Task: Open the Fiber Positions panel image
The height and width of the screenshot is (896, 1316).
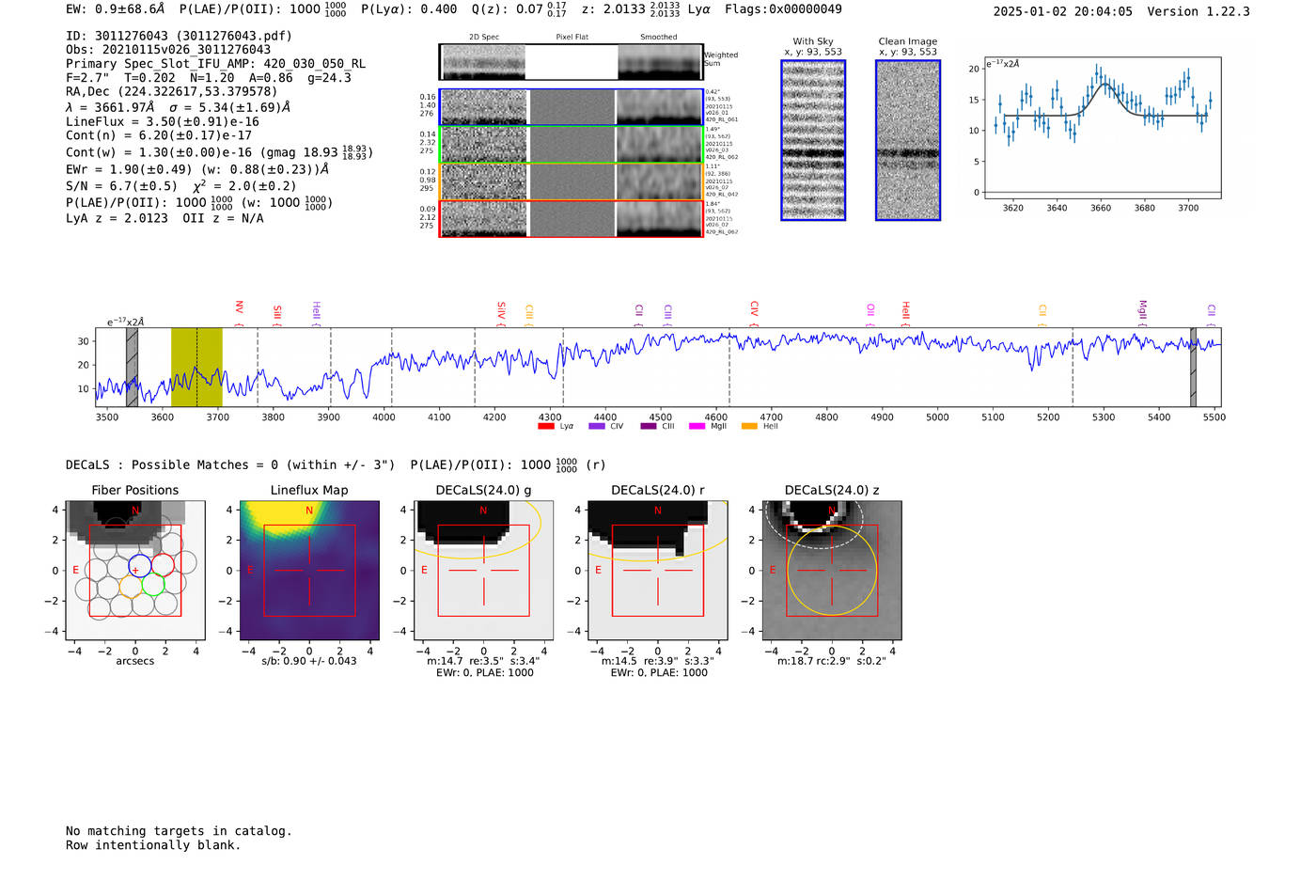Action: [135, 571]
